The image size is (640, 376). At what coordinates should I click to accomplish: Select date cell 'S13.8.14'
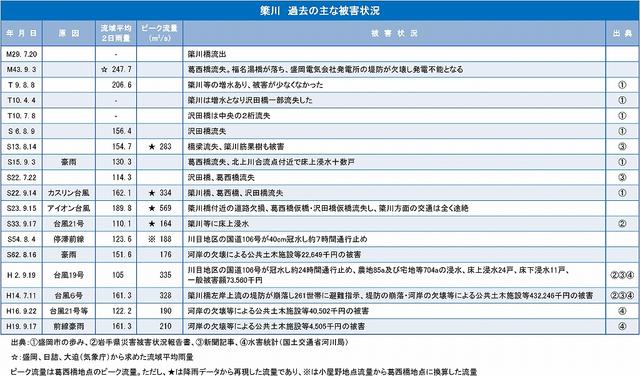pos(22,147)
